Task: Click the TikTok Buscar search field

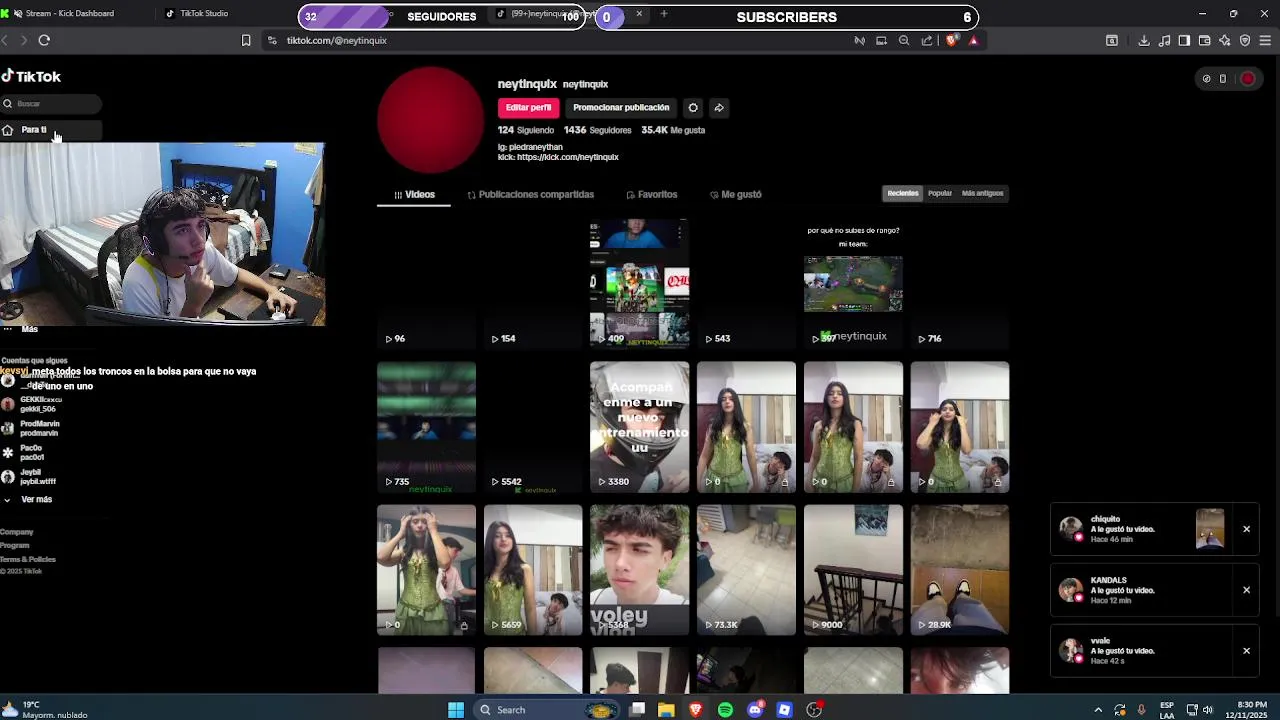Action: tap(50, 103)
